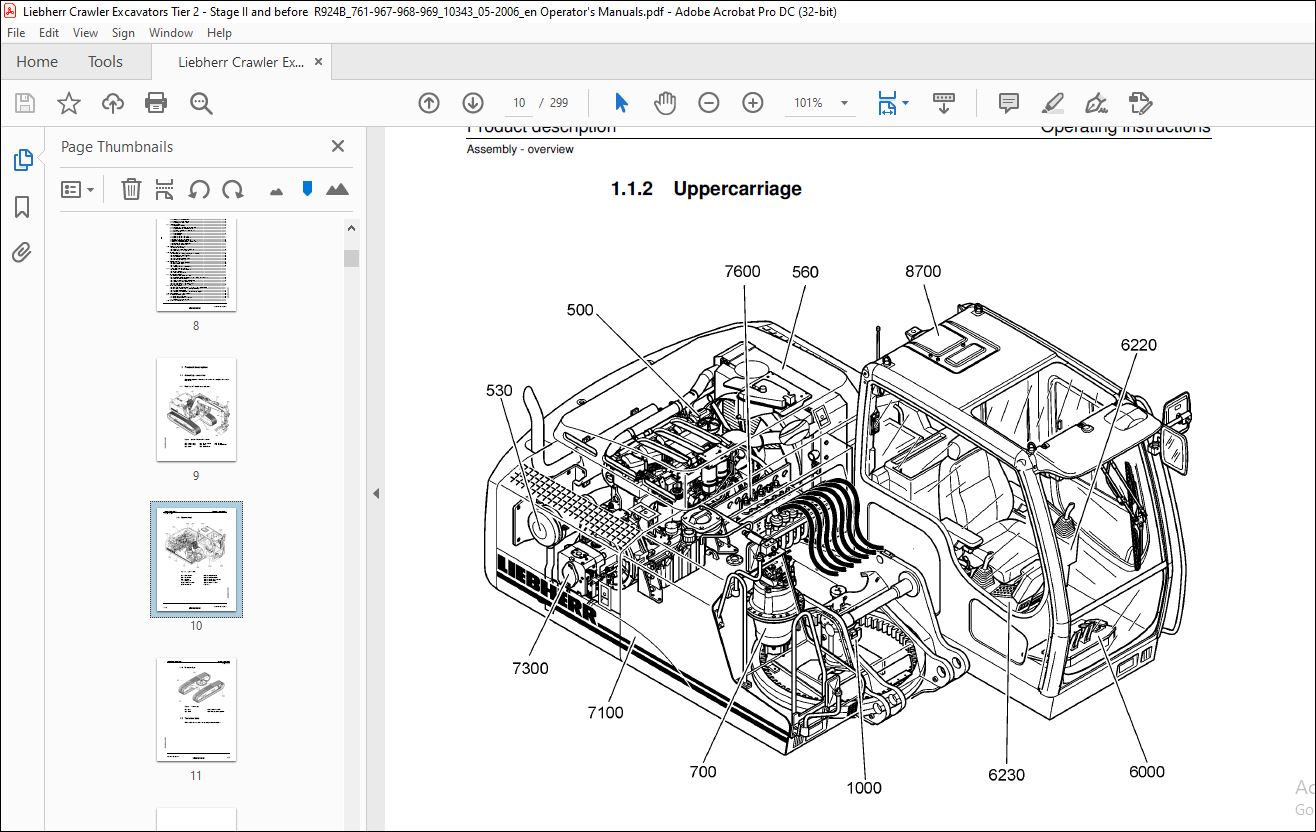1316x832 pixels.
Task: Go to previous page with up arrow
Action: tap(429, 103)
